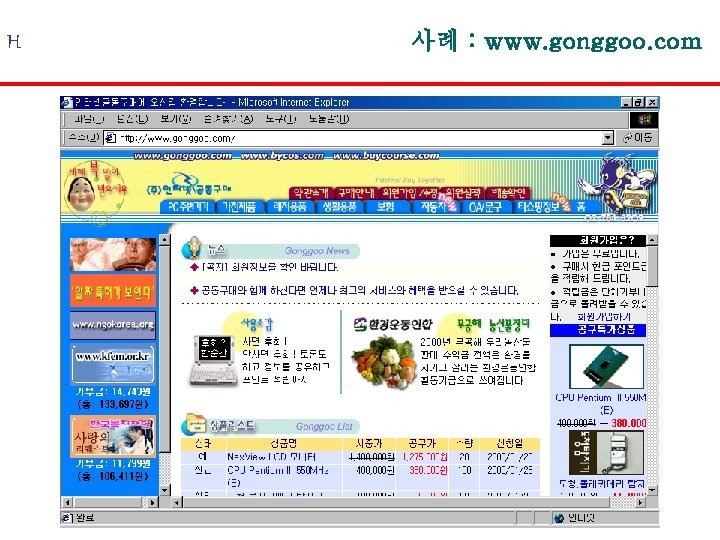Click the 시중가 column header
720x540 pixels.
(369, 444)
